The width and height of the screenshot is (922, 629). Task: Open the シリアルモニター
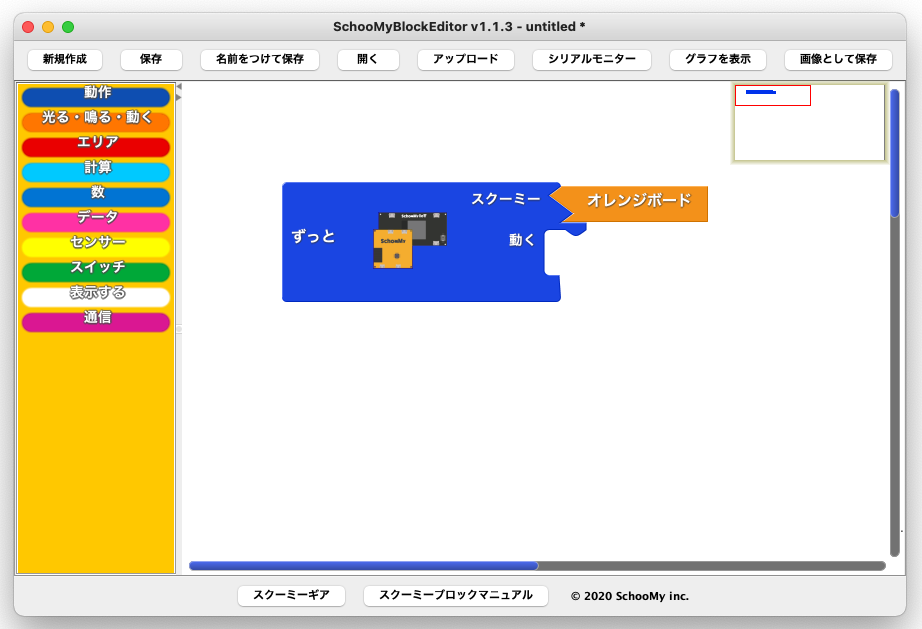point(592,59)
